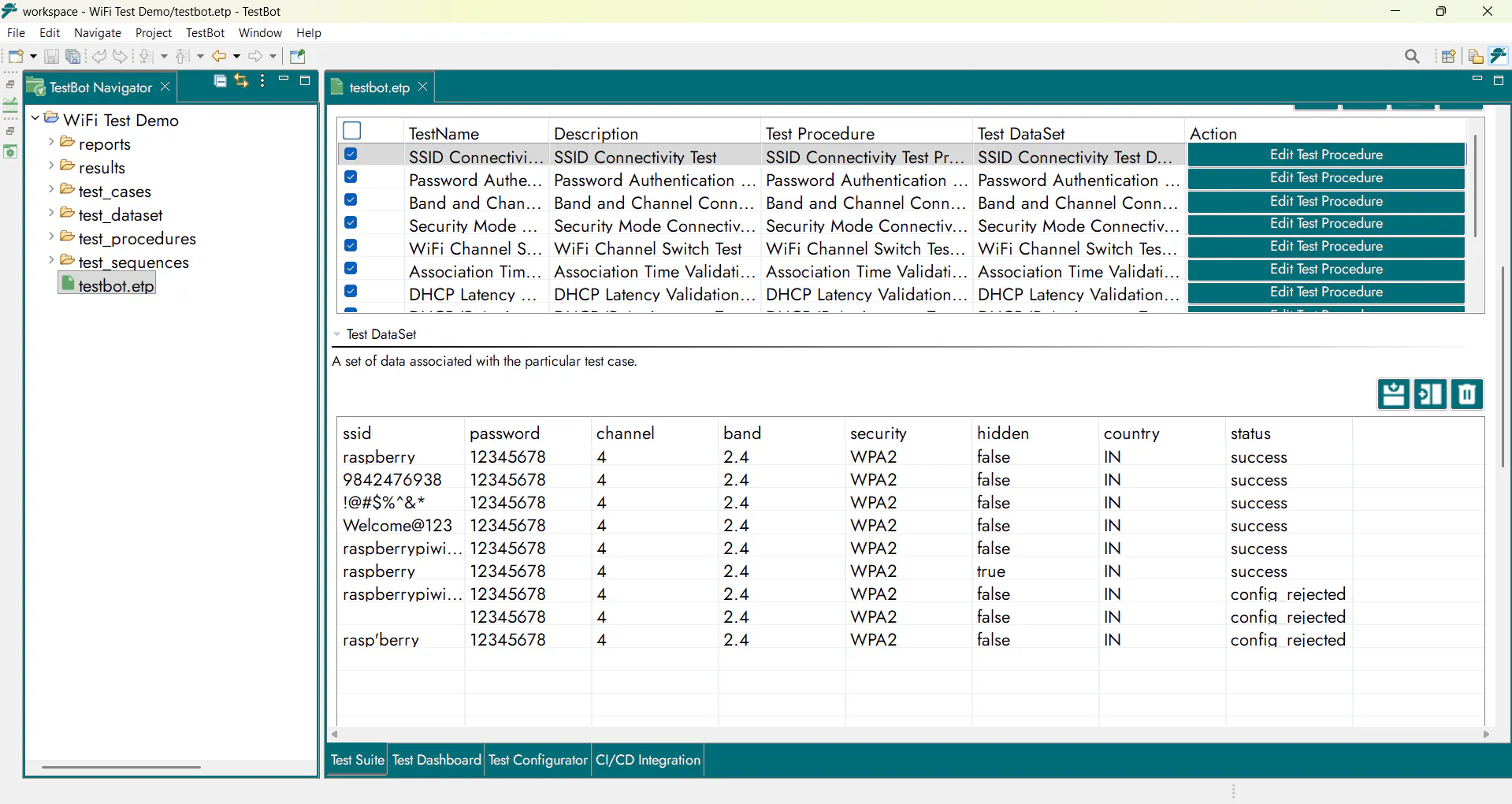The image size is (1512, 804).
Task: Open the Back history dropdown arrow
Action: (236, 56)
